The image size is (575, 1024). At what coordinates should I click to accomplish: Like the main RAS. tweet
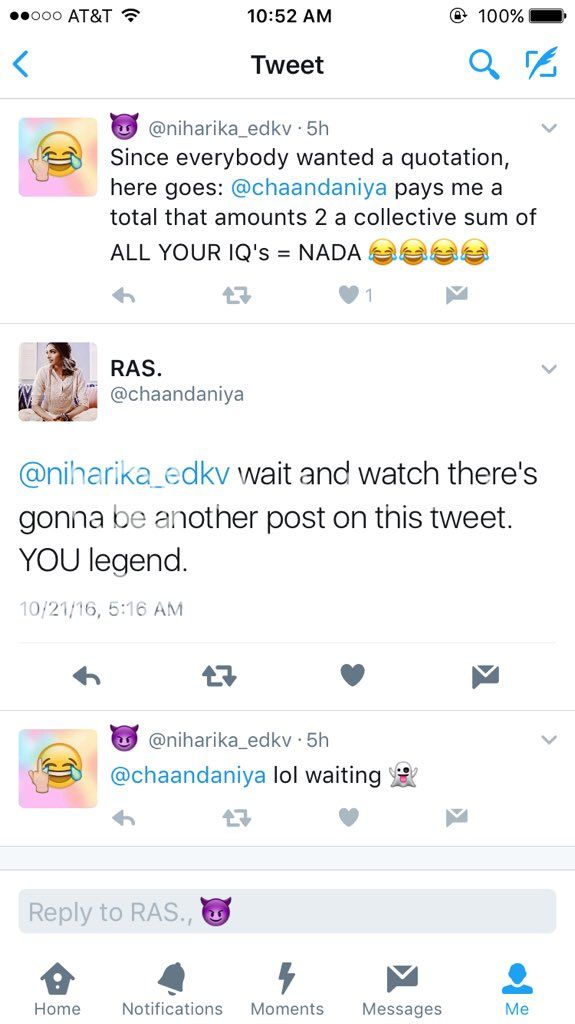(352, 675)
